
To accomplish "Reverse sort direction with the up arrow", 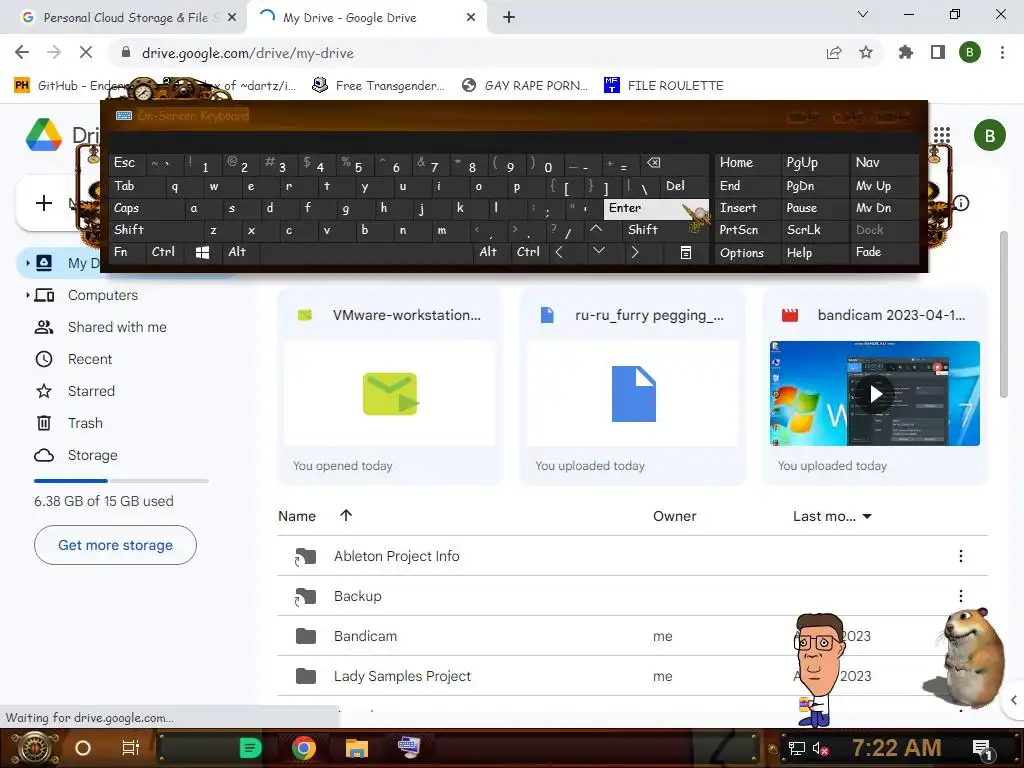I will point(346,515).
